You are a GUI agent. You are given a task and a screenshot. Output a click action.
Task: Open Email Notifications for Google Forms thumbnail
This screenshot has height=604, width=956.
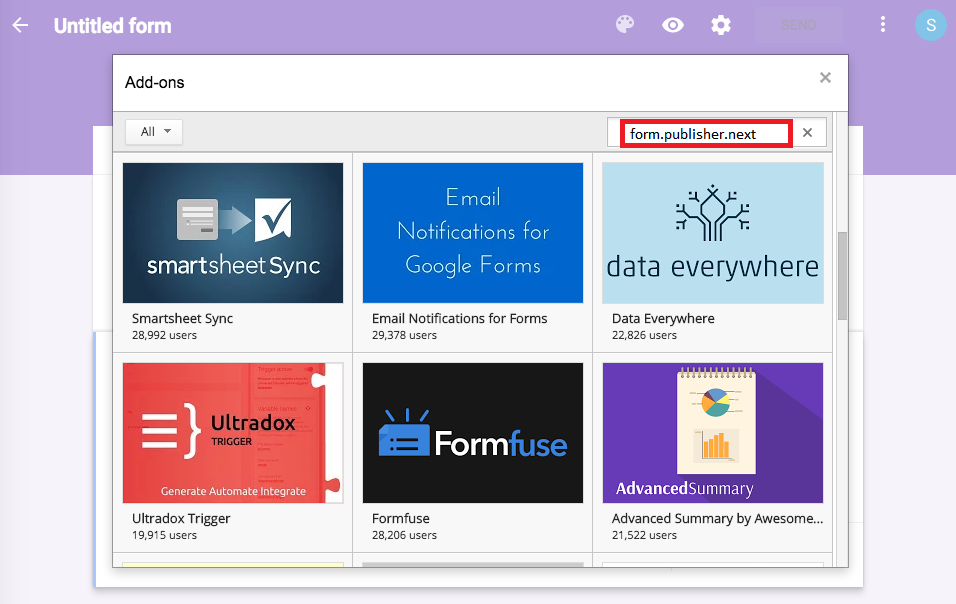point(473,233)
